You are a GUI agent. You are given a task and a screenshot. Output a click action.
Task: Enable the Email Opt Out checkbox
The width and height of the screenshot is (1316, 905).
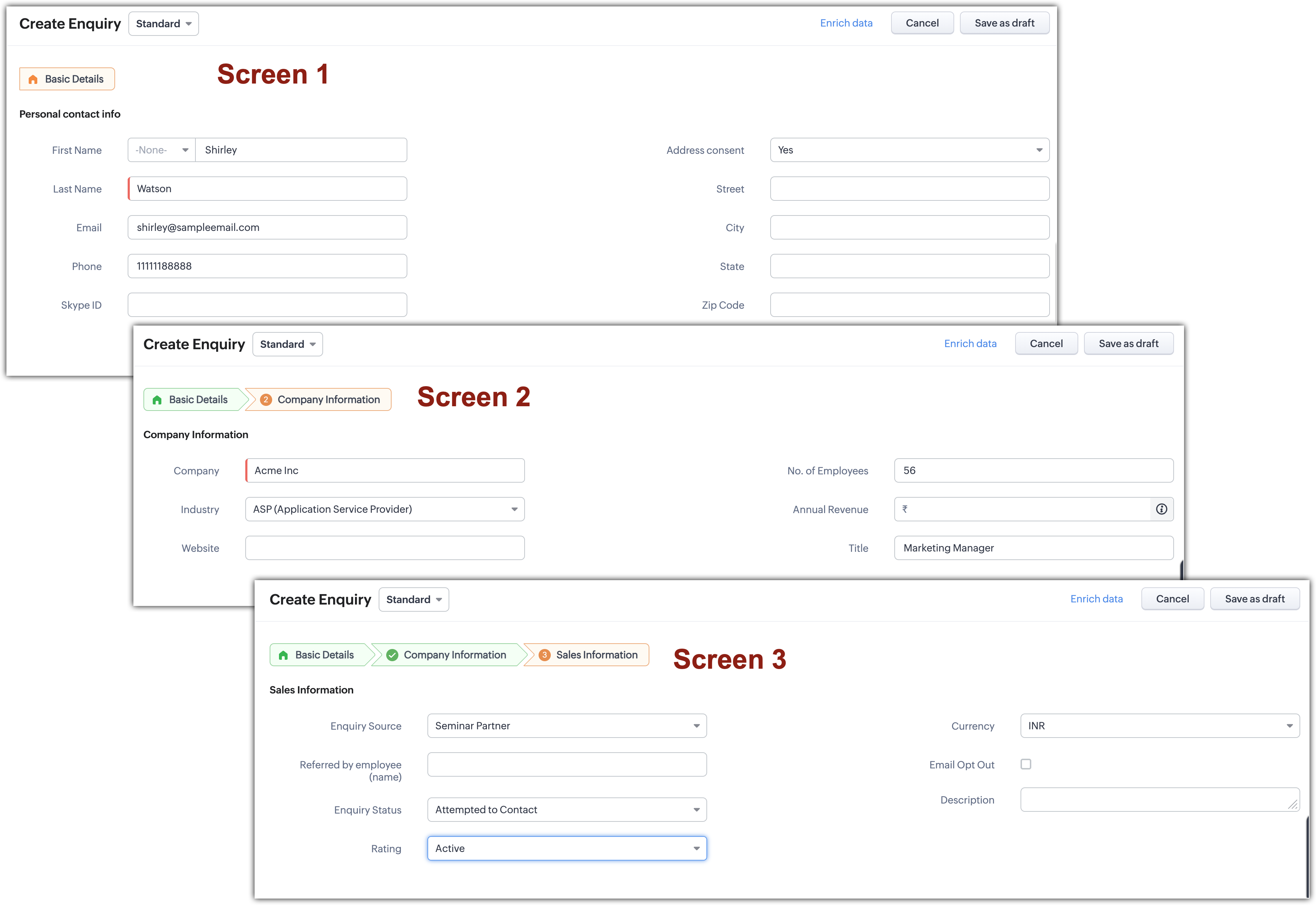tap(1026, 764)
